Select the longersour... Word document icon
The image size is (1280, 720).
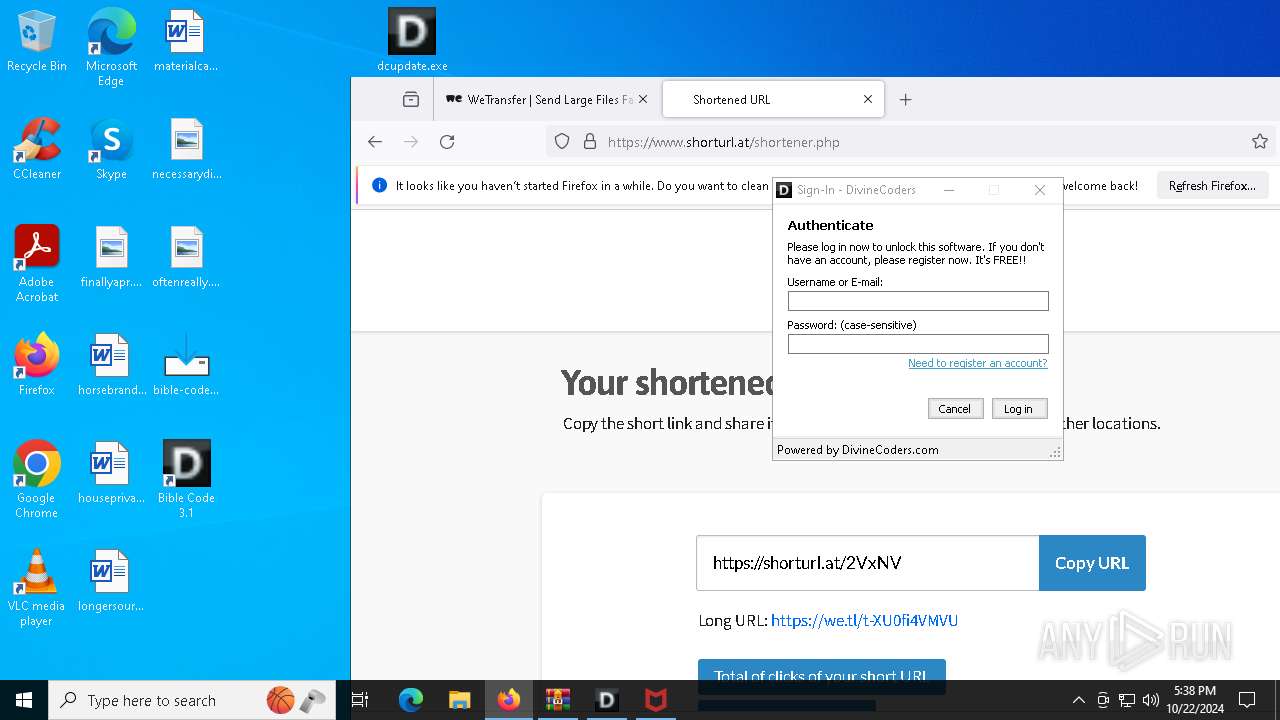coord(111,580)
